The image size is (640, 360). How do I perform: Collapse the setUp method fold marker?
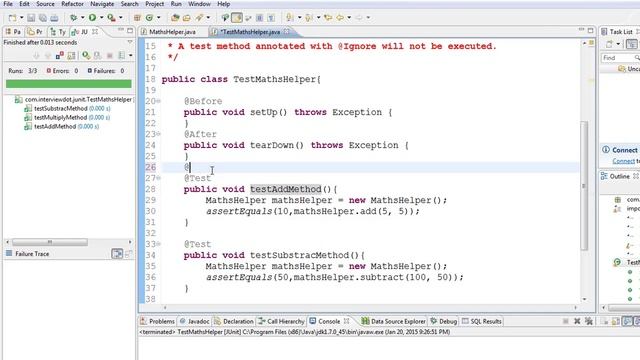(158, 101)
